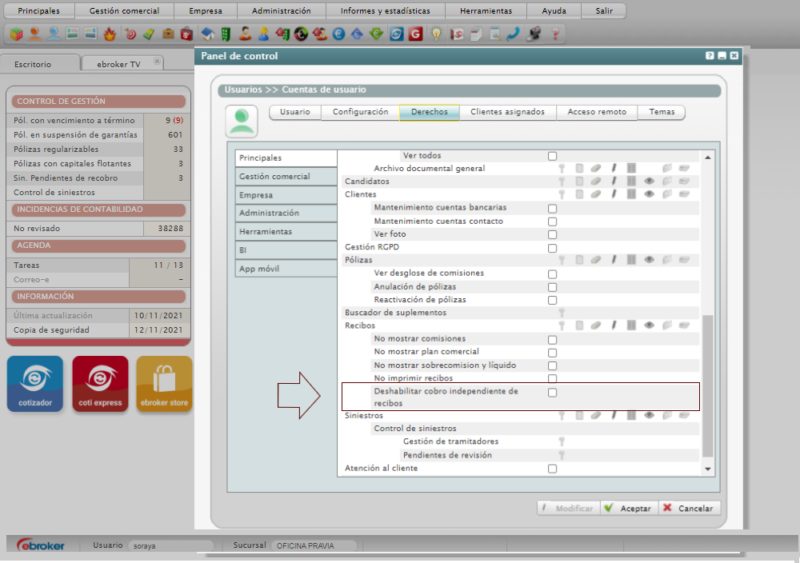Open the cotizador tile
Screen dimensions: 800x563
tap(35, 384)
